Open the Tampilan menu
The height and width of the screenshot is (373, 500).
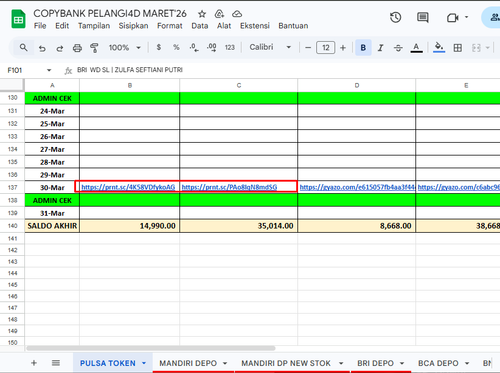click(x=94, y=26)
